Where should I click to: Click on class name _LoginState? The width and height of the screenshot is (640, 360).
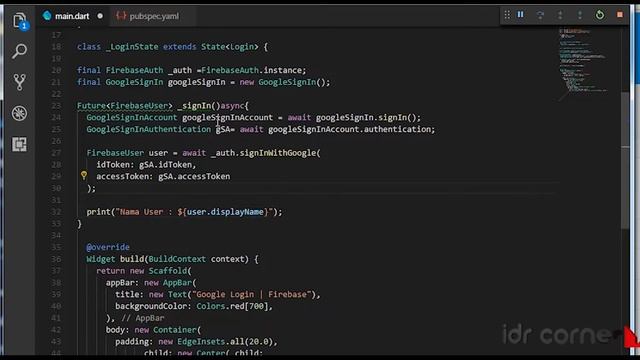pos(132,47)
